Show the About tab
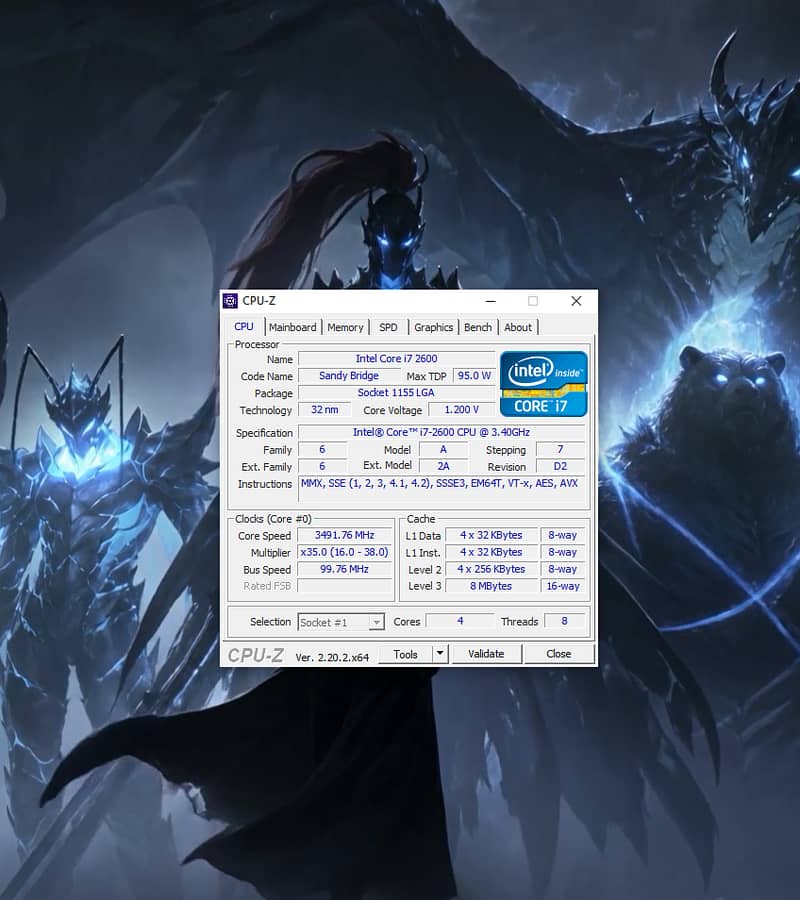The width and height of the screenshot is (800, 900). [518, 327]
